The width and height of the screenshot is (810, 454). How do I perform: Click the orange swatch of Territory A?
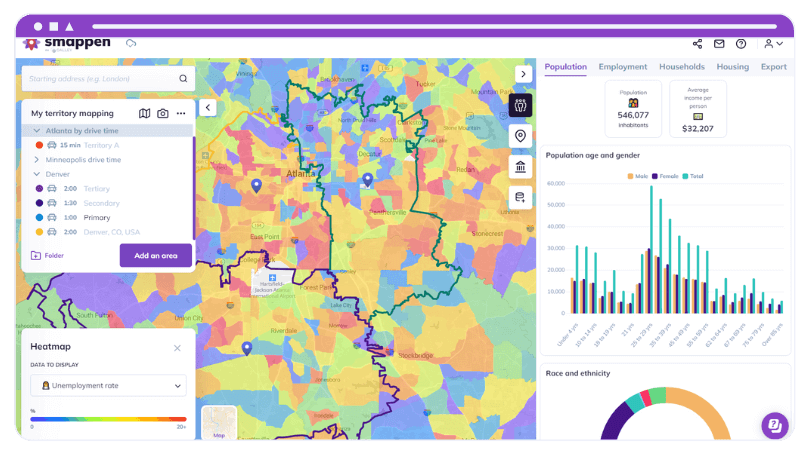(x=39, y=145)
